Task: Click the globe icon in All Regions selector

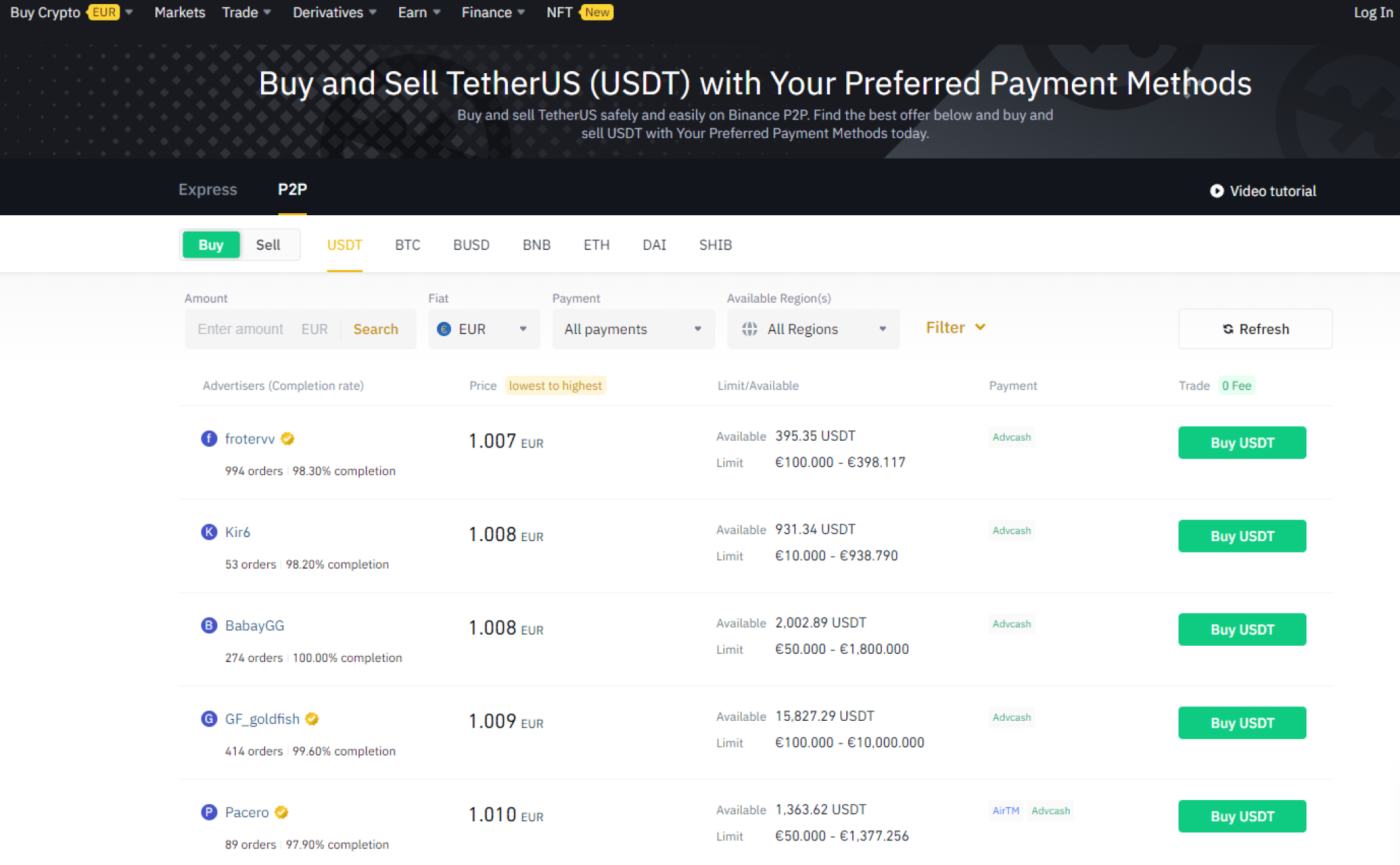Action: [x=749, y=329]
